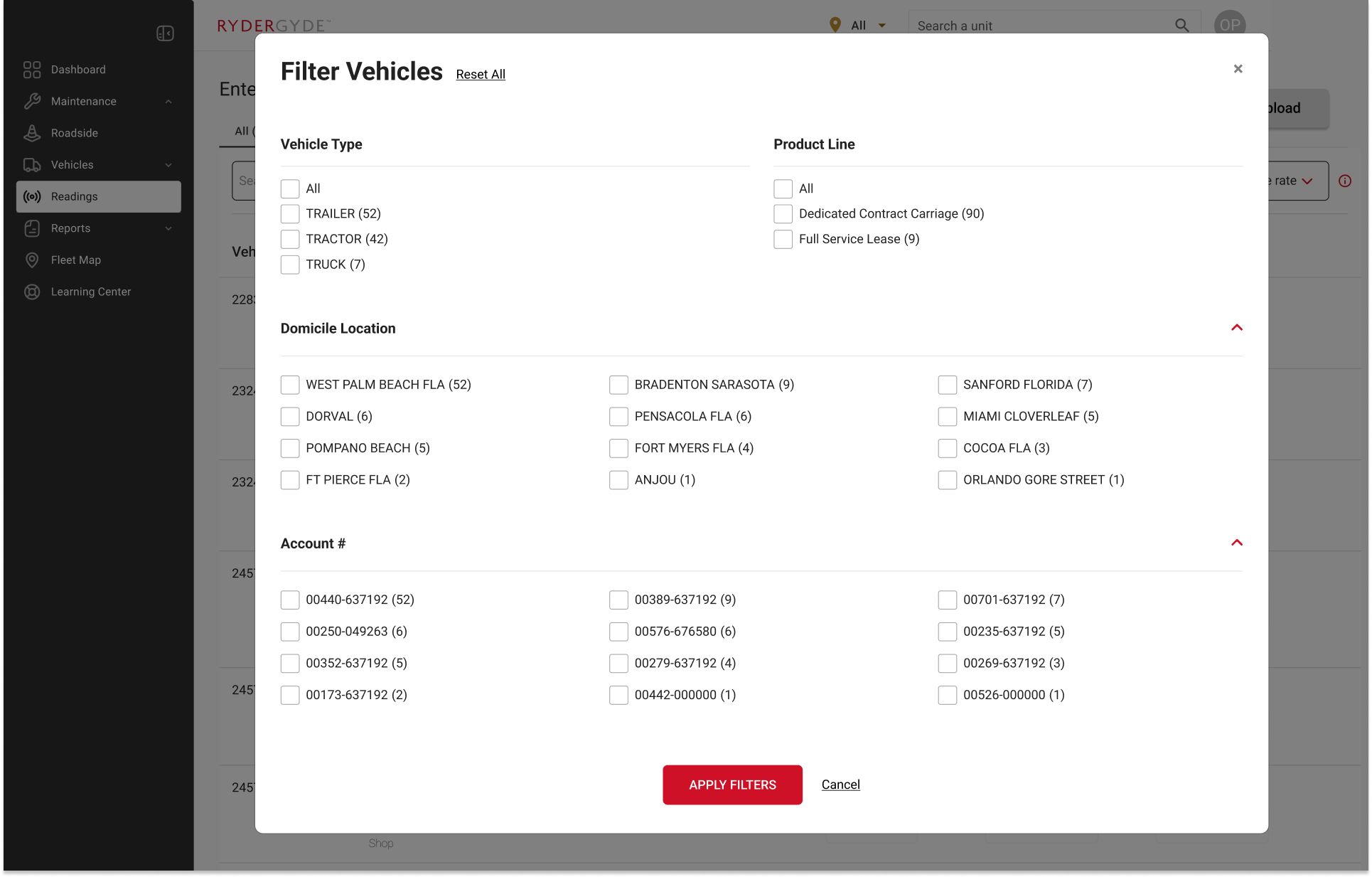
Task: Enable the Full Service Lease (9) checkbox
Action: pyautogui.click(x=783, y=240)
